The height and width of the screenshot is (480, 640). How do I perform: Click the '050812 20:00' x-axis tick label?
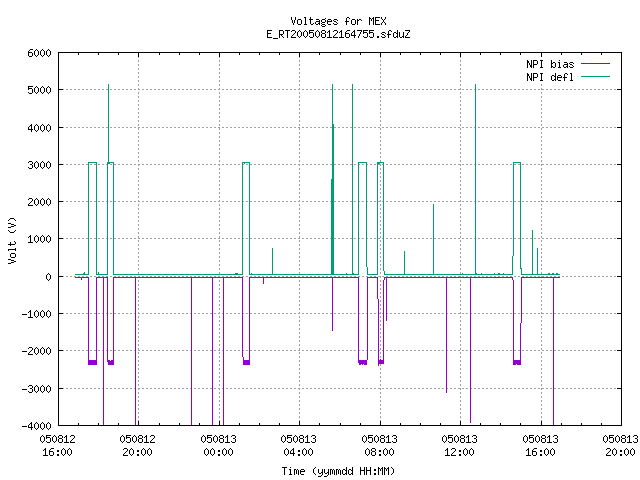pos(138,446)
